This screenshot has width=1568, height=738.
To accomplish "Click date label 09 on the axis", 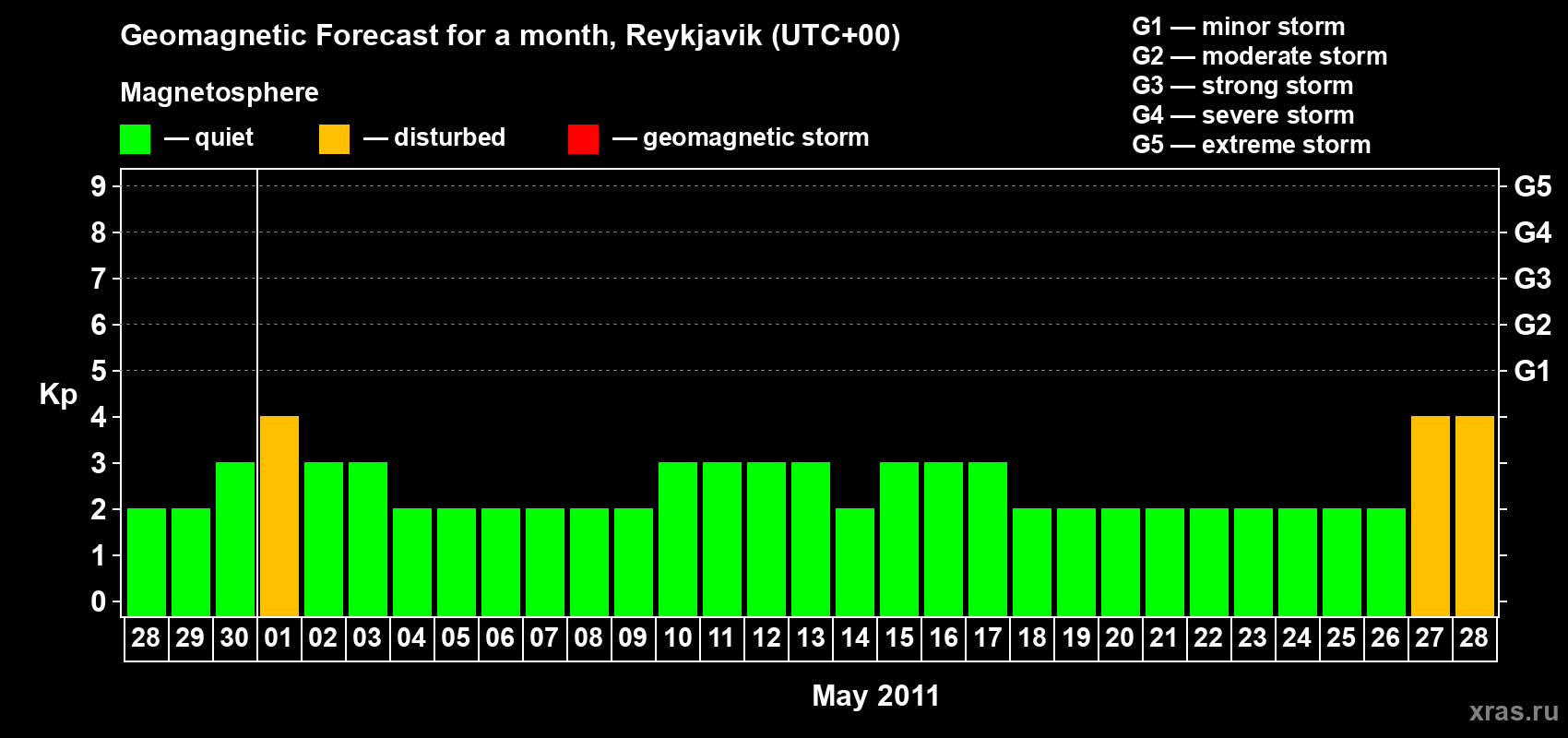I will [633, 638].
